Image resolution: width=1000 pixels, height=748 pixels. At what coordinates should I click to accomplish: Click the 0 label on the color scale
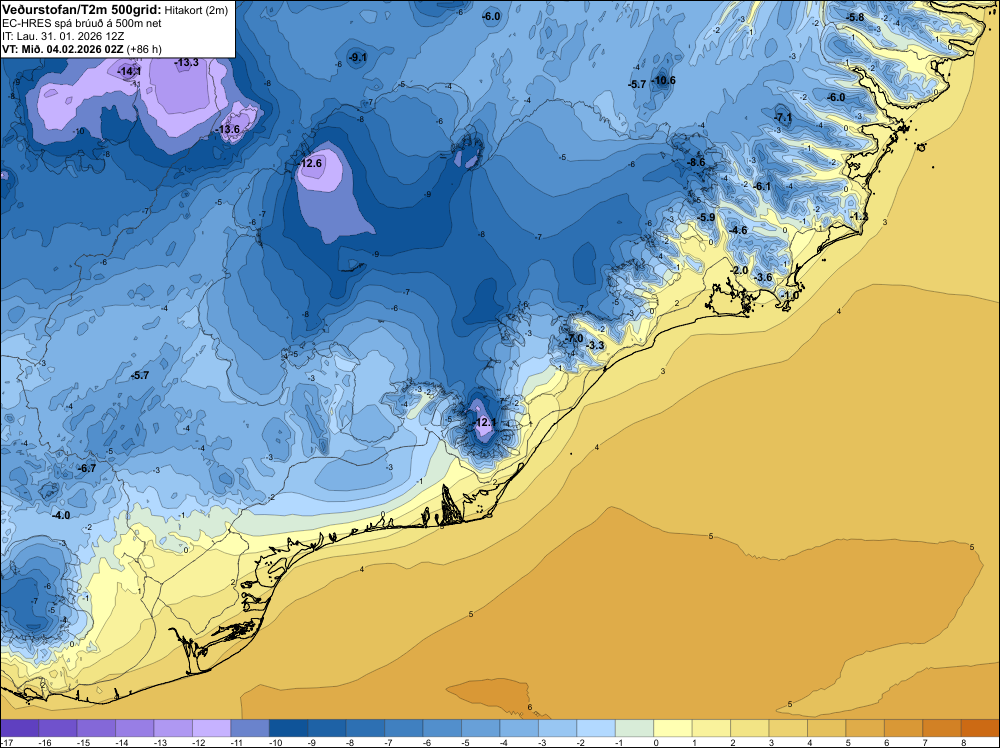click(655, 742)
